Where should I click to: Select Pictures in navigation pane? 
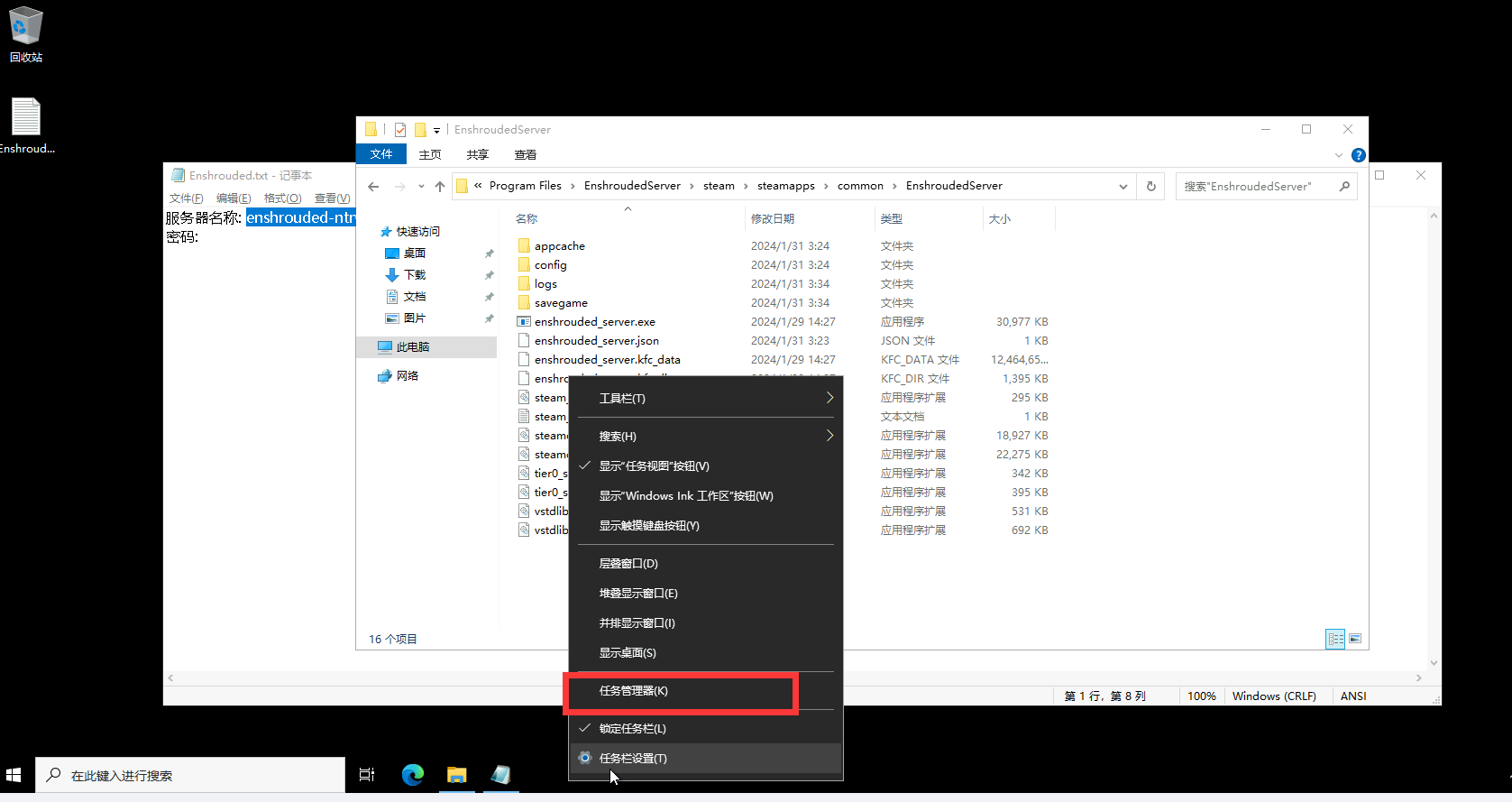coord(414,318)
